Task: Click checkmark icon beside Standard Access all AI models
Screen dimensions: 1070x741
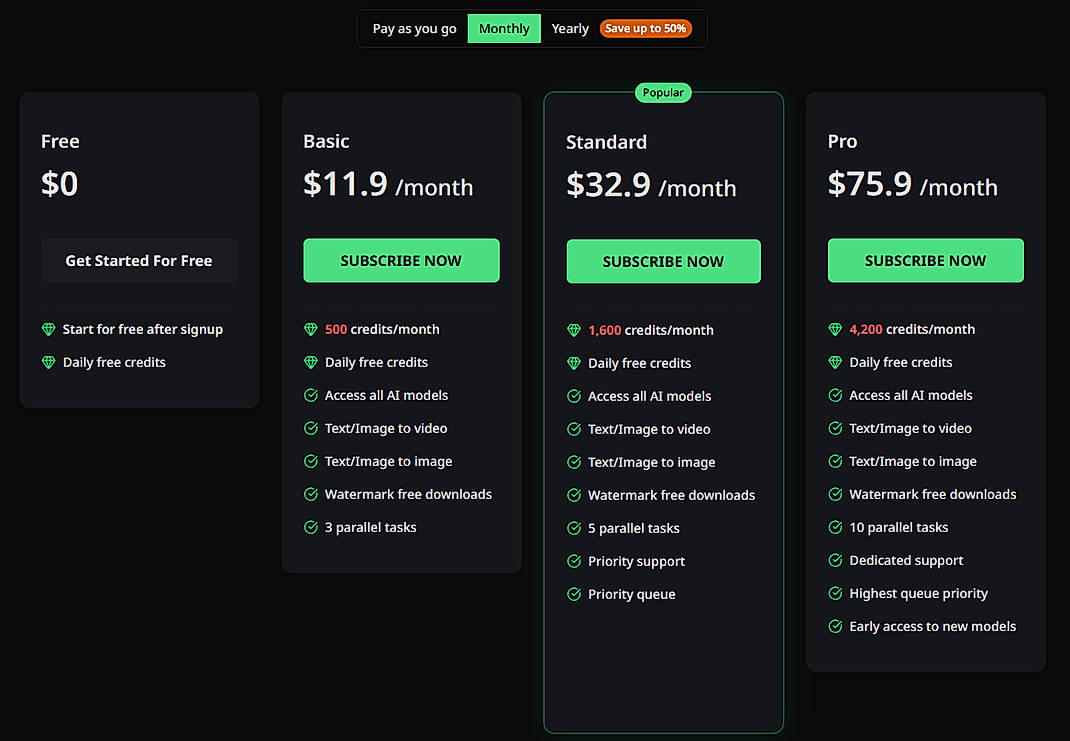Action: click(574, 396)
